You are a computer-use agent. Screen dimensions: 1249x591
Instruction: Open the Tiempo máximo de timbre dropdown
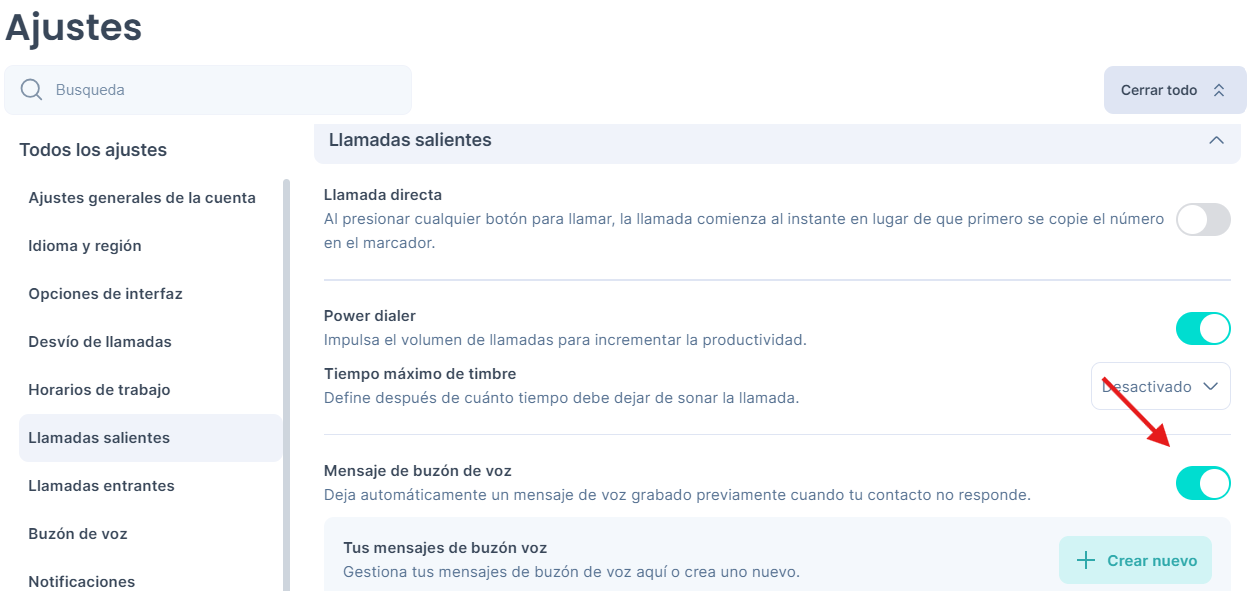(x=1160, y=386)
